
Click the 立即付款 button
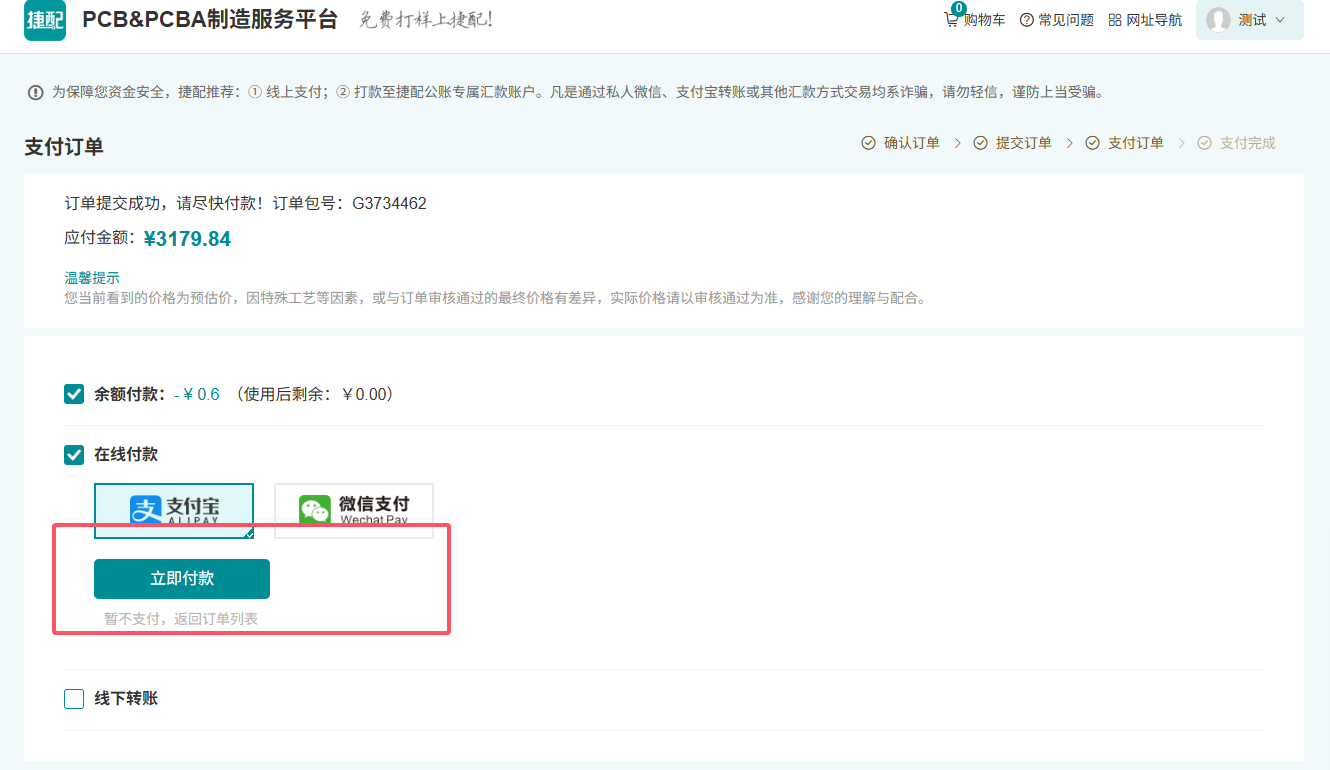pyautogui.click(x=182, y=579)
